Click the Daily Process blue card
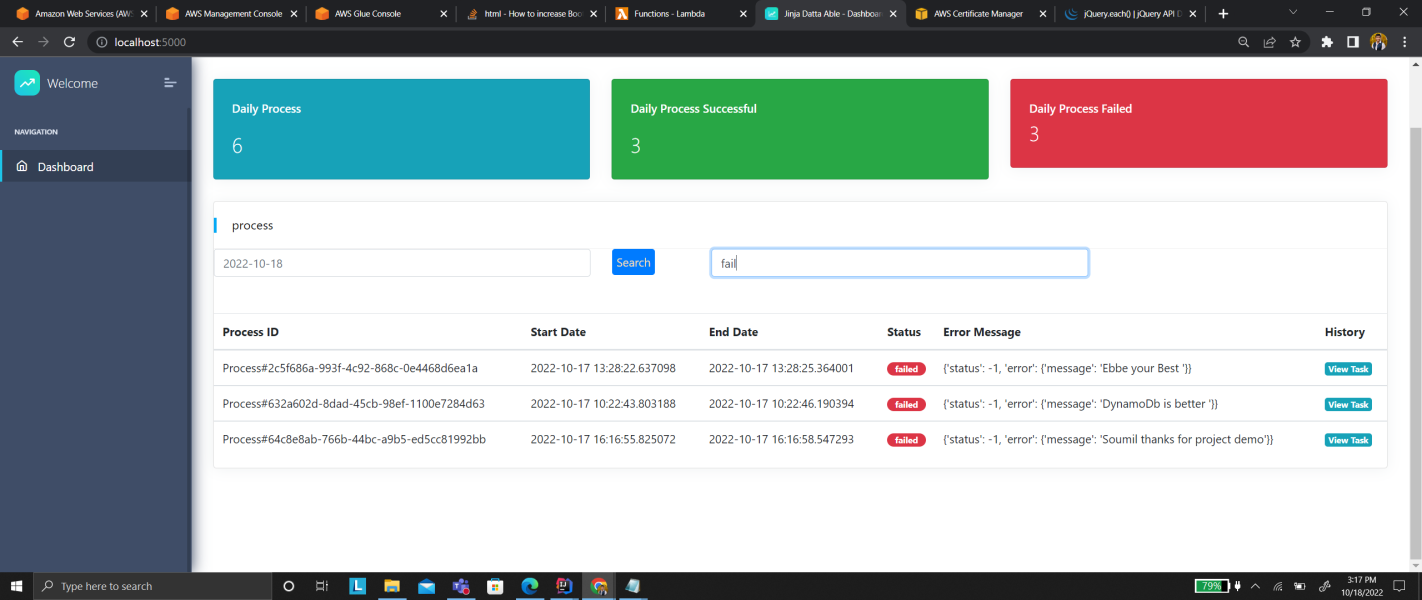 401,129
